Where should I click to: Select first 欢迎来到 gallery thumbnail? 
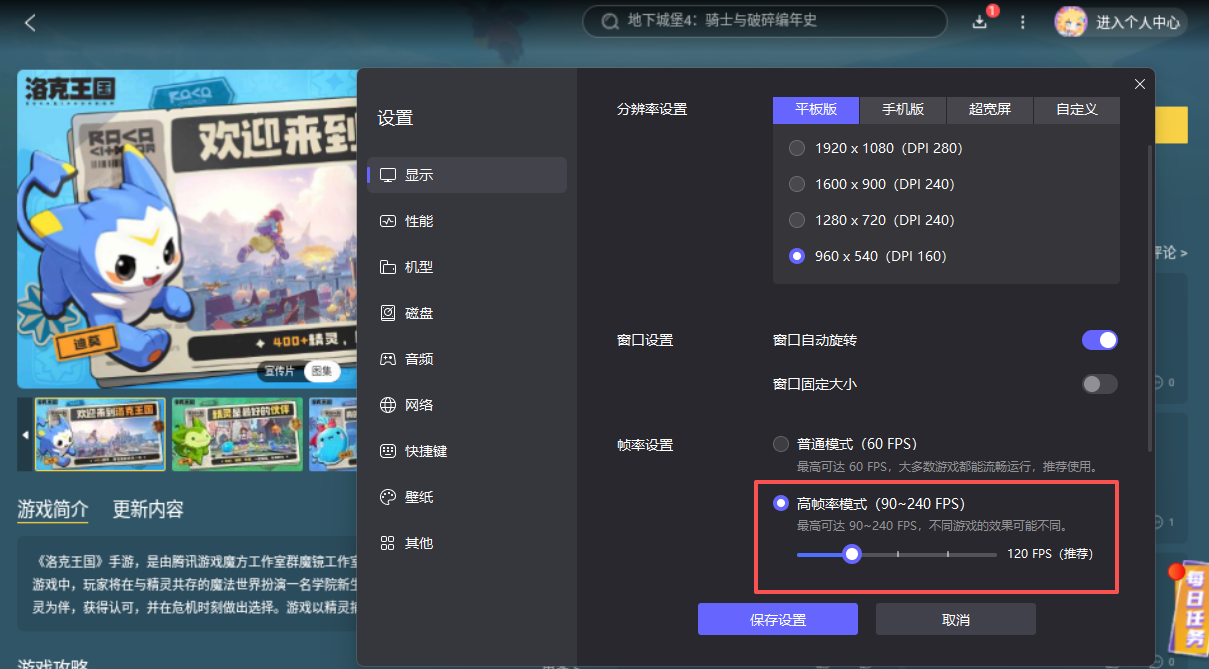point(100,434)
